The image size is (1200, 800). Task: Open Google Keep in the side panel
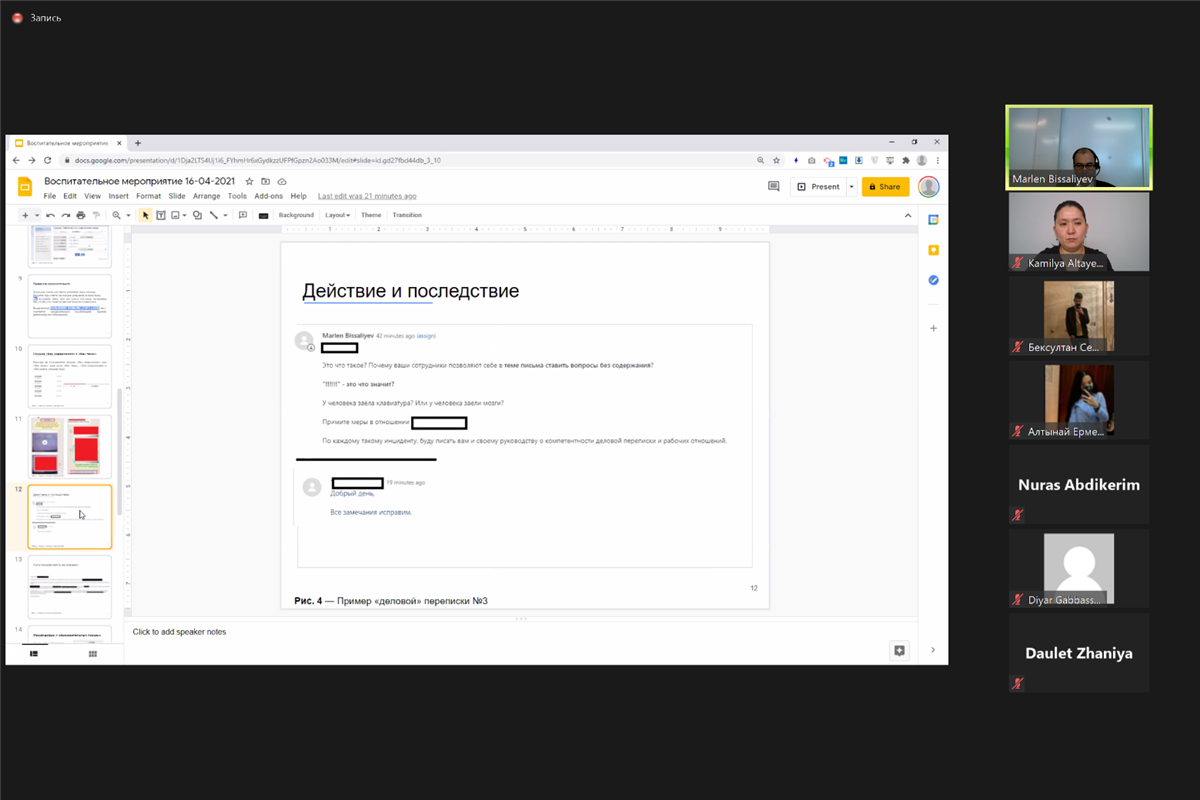coord(933,250)
